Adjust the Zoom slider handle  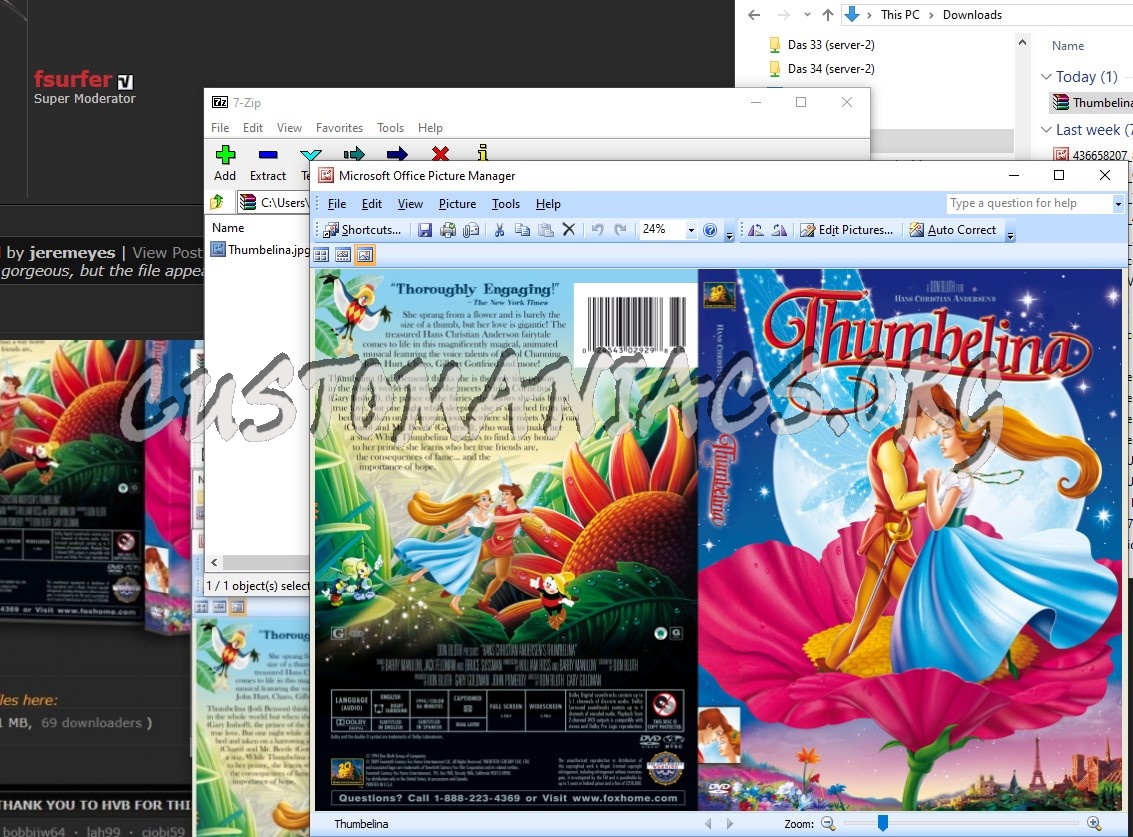[882, 823]
